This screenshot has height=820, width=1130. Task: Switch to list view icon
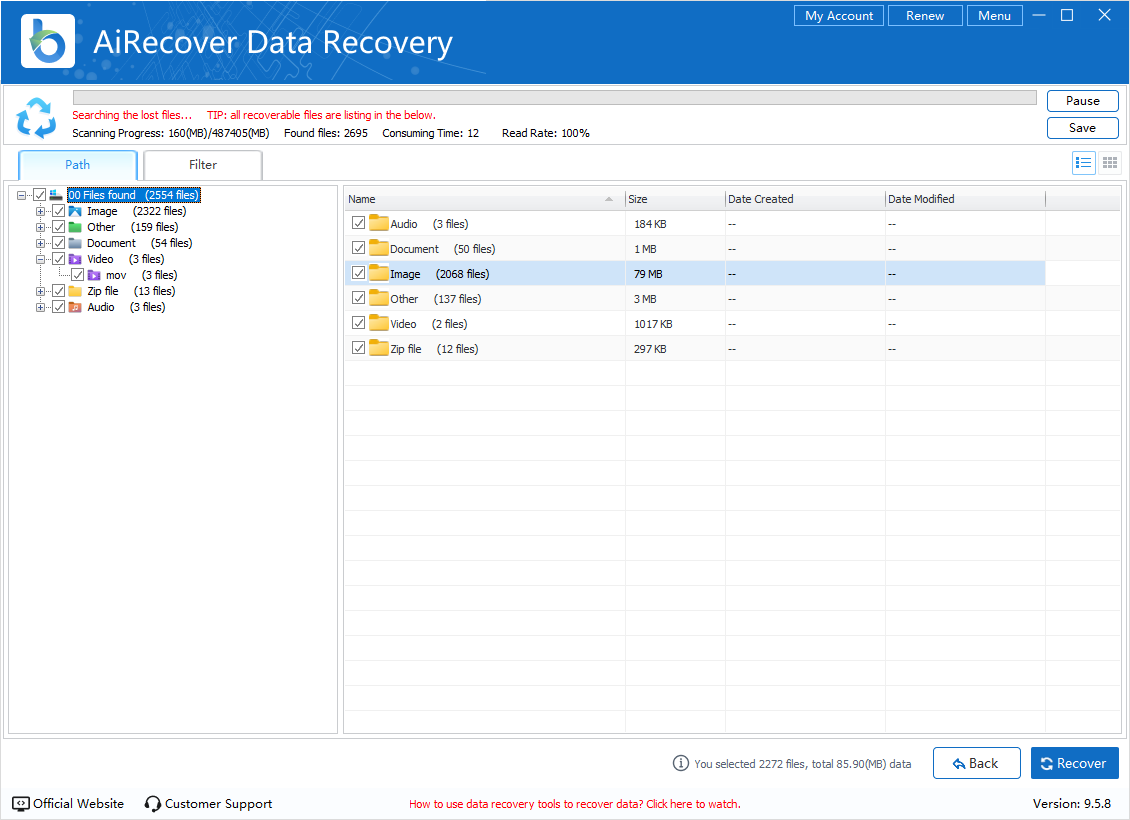(x=1084, y=163)
